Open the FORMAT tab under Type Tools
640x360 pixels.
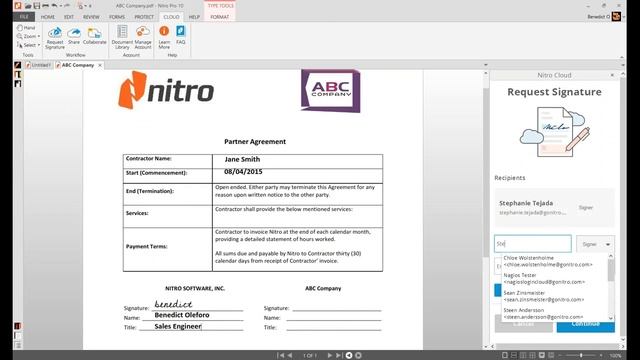[x=220, y=17]
